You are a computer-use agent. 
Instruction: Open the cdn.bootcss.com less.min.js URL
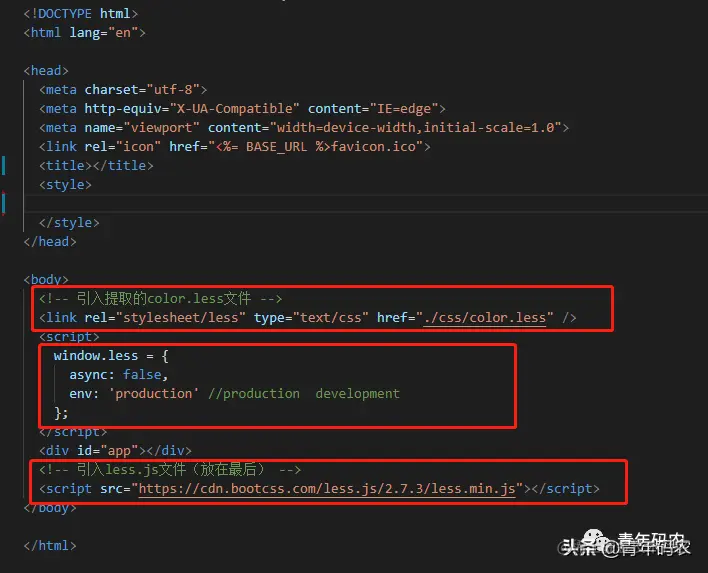click(x=327, y=489)
